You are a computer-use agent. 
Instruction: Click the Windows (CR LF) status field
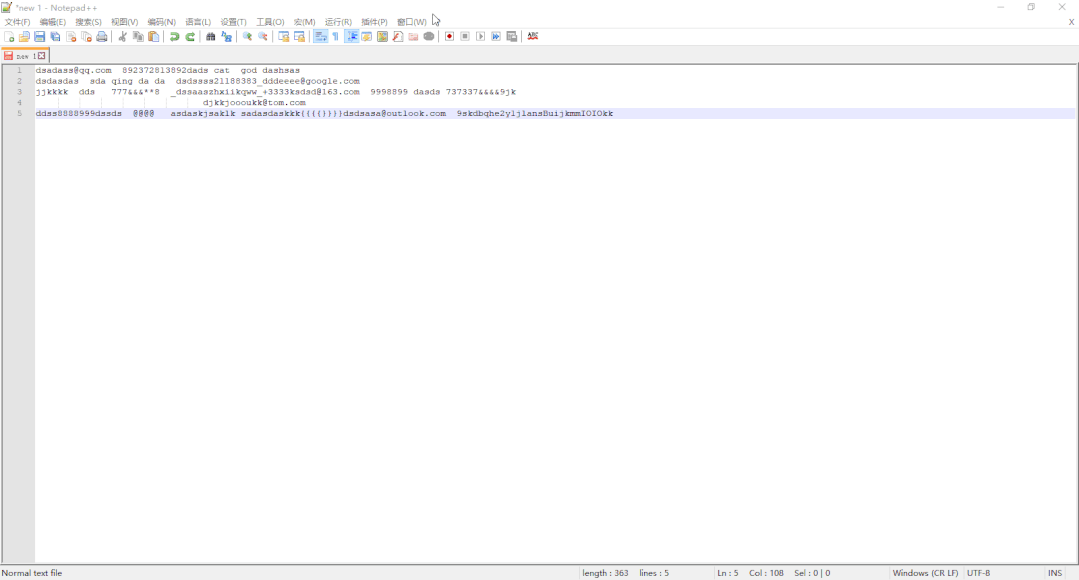pyautogui.click(x=925, y=572)
